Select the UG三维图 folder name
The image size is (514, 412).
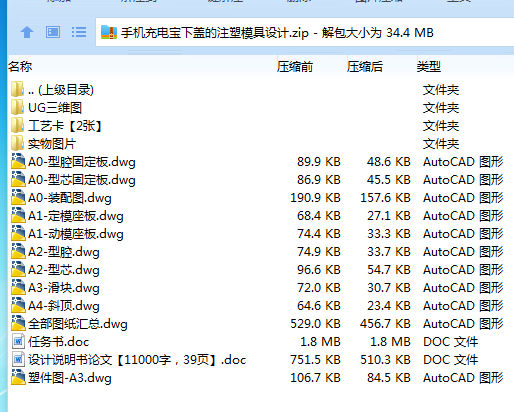55,108
